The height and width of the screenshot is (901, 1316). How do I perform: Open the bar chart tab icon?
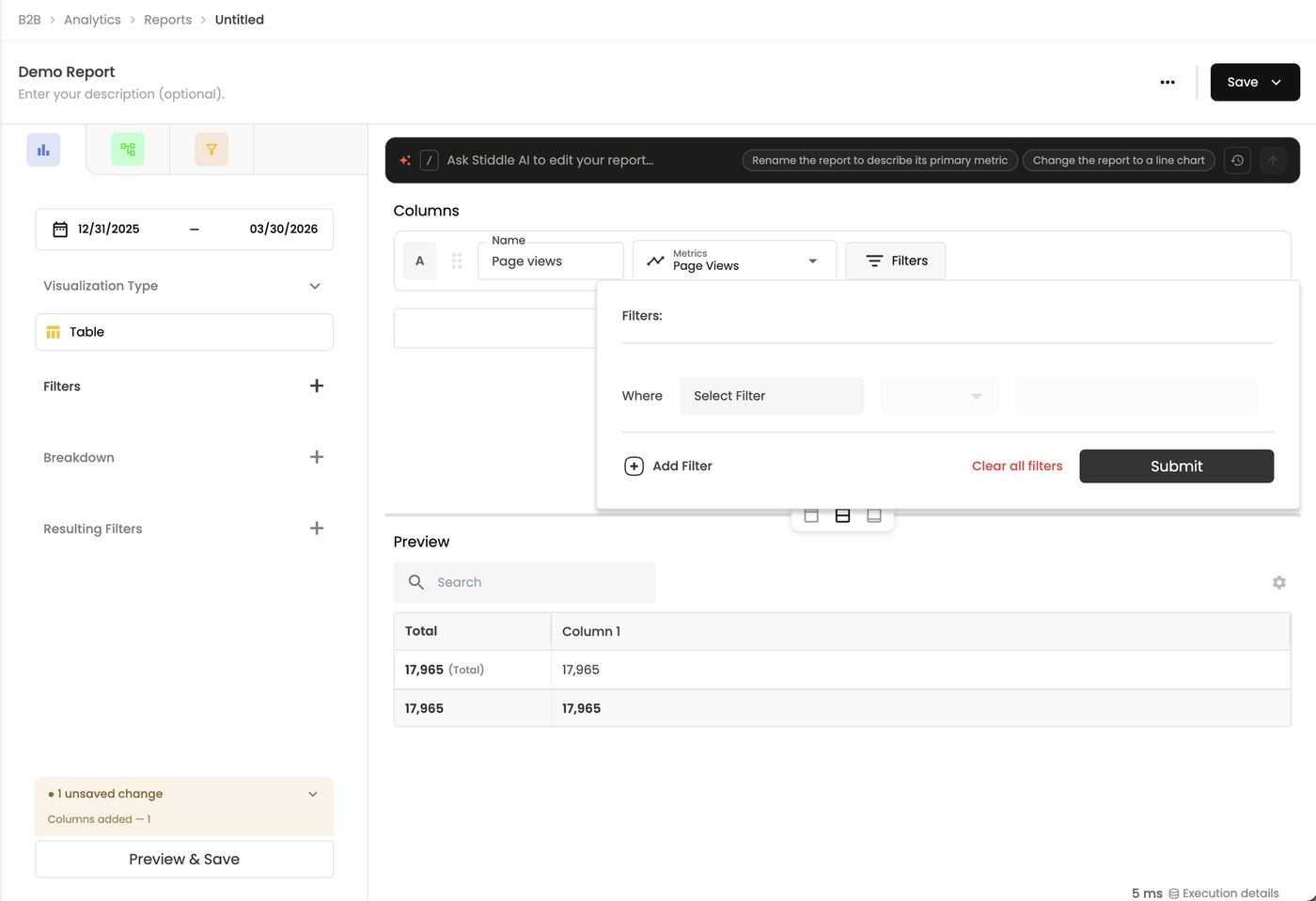43,150
